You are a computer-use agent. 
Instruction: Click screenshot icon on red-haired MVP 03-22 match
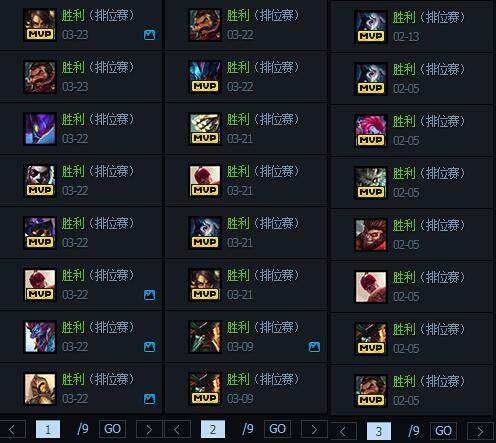(149, 295)
